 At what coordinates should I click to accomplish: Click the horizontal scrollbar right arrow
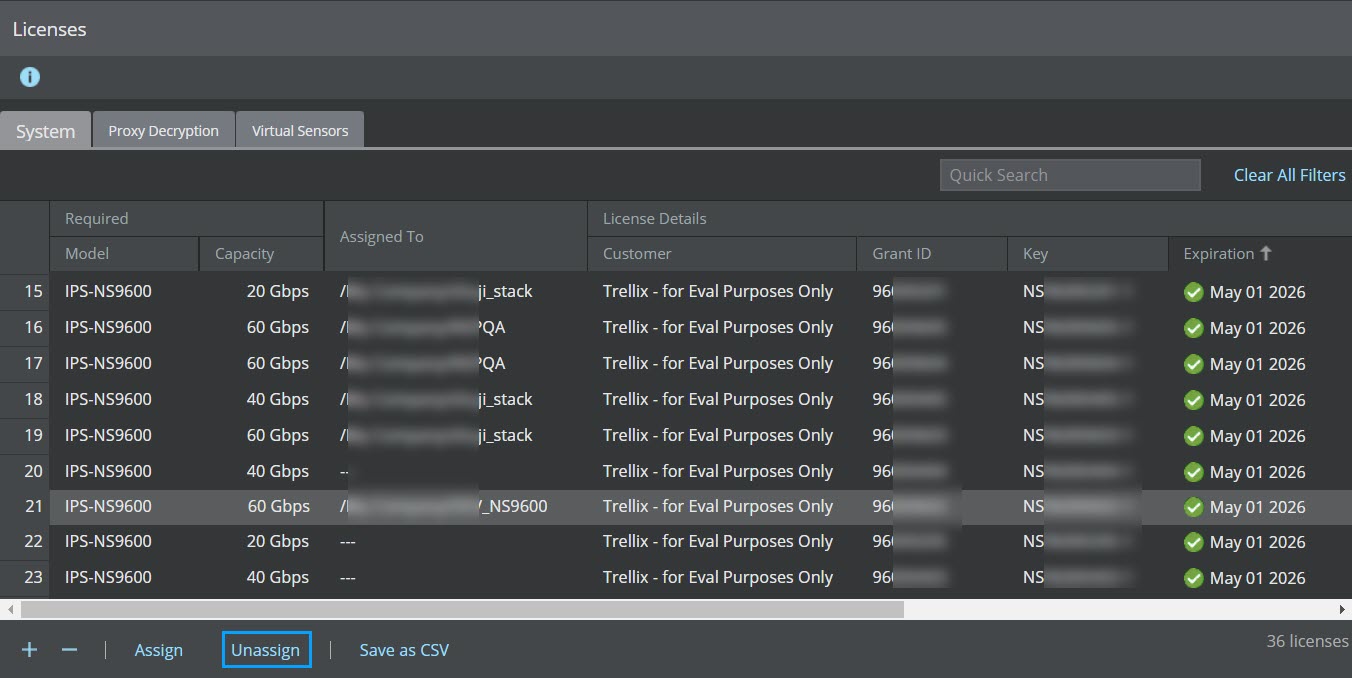[x=1342, y=609]
